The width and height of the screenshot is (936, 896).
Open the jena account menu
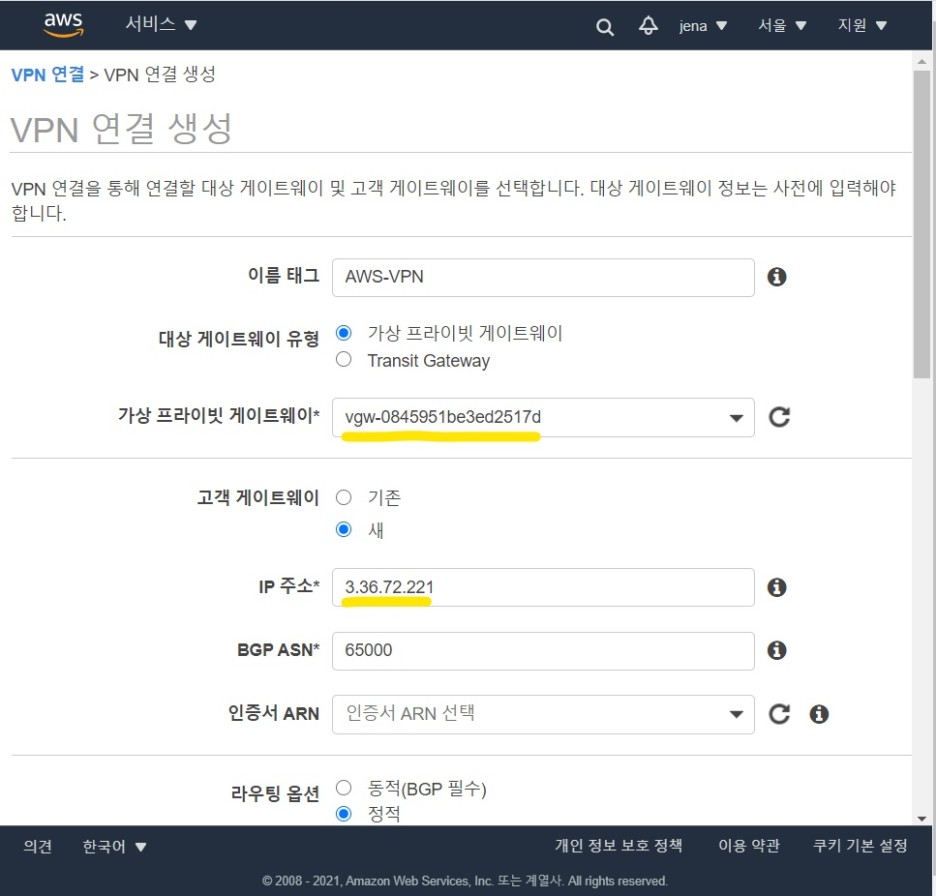[703, 26]
